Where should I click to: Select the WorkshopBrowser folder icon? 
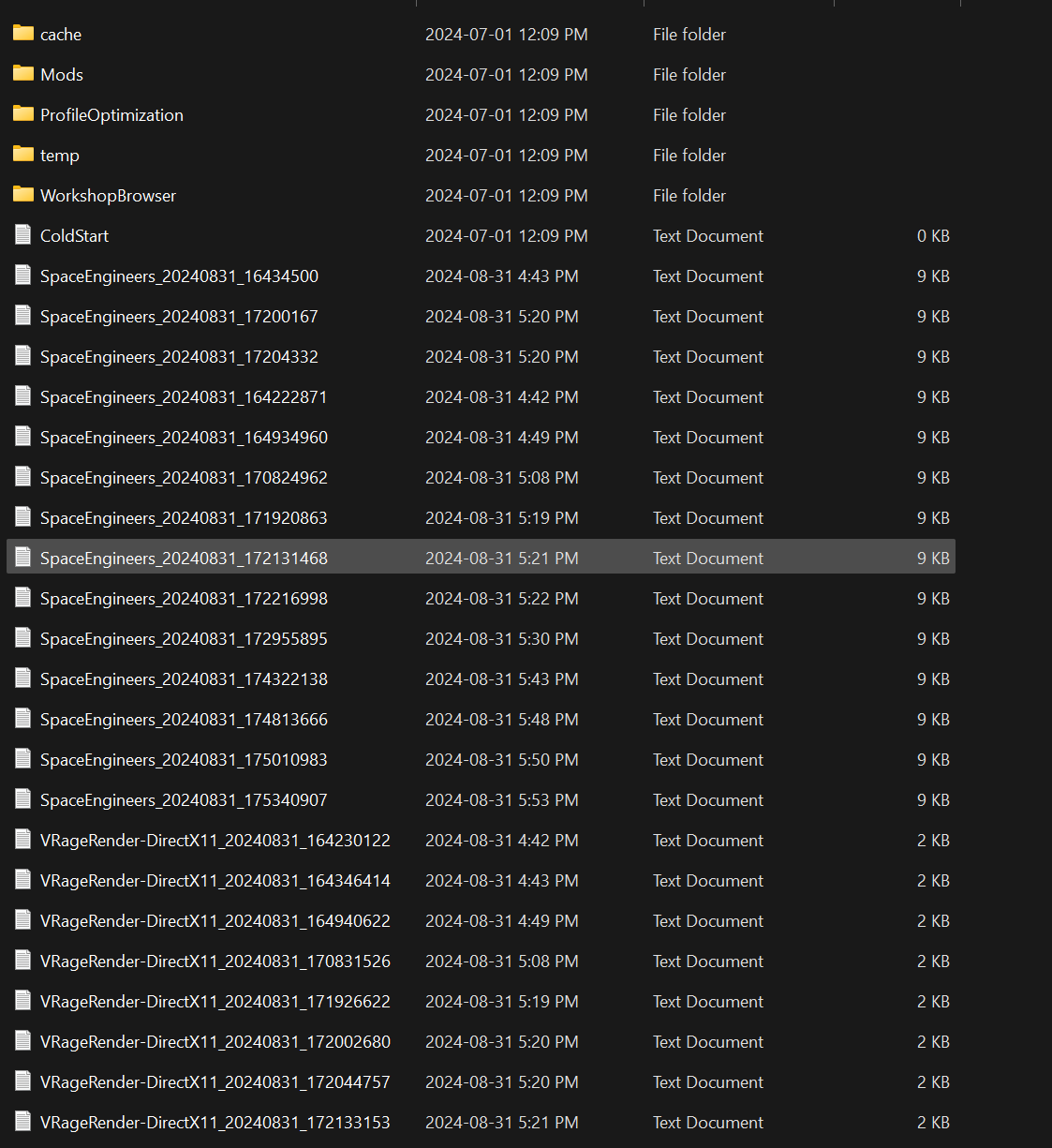pos(23,194)
